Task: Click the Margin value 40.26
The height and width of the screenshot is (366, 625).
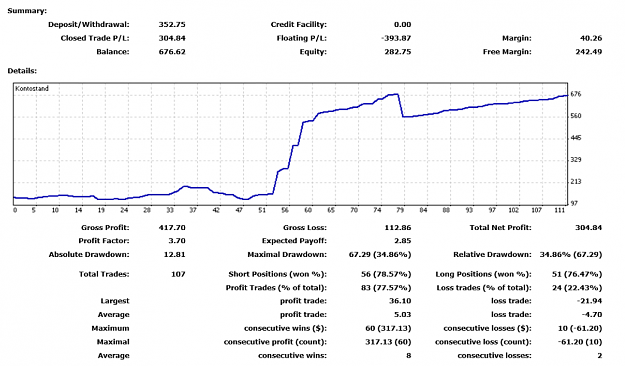Action: 591,38
